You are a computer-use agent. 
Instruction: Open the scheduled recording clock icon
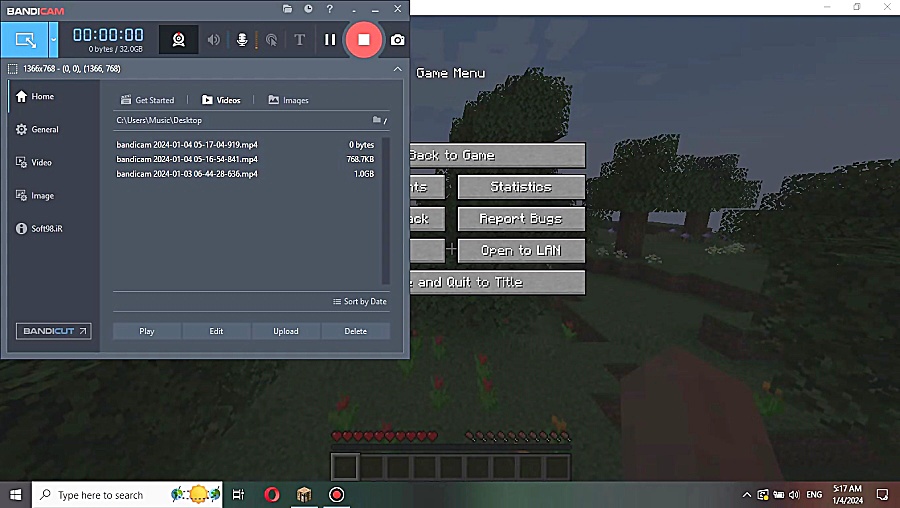click(x=308, y=9)
